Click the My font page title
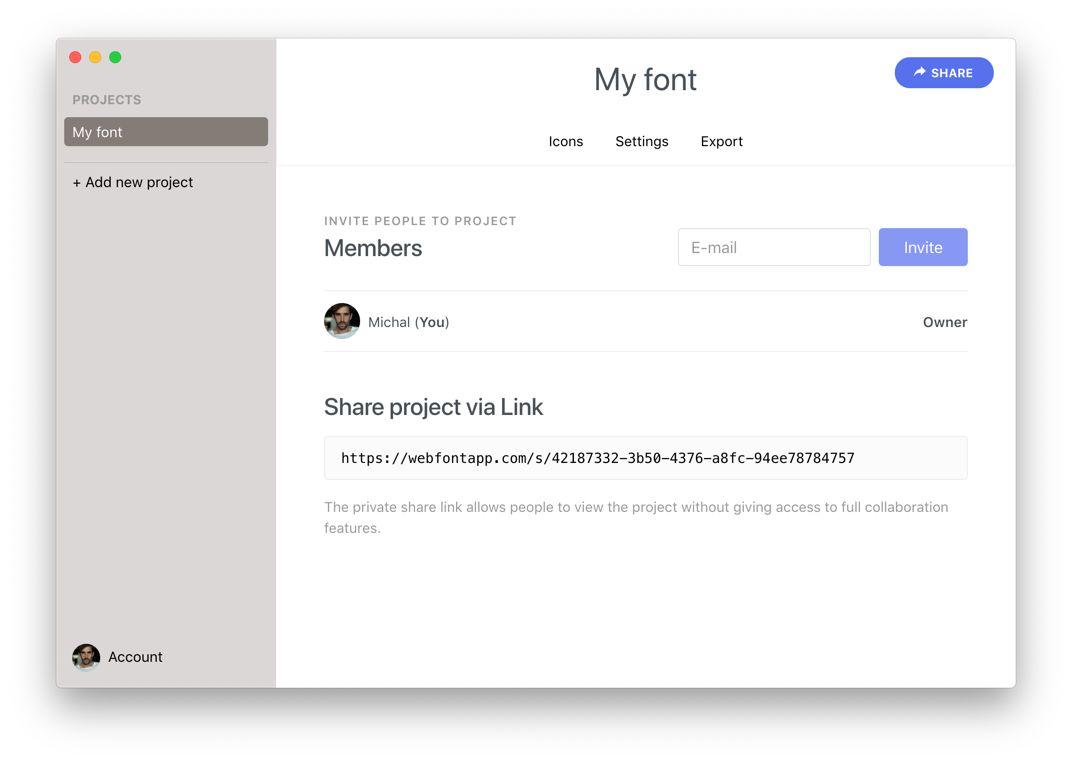 coord(645,79)
